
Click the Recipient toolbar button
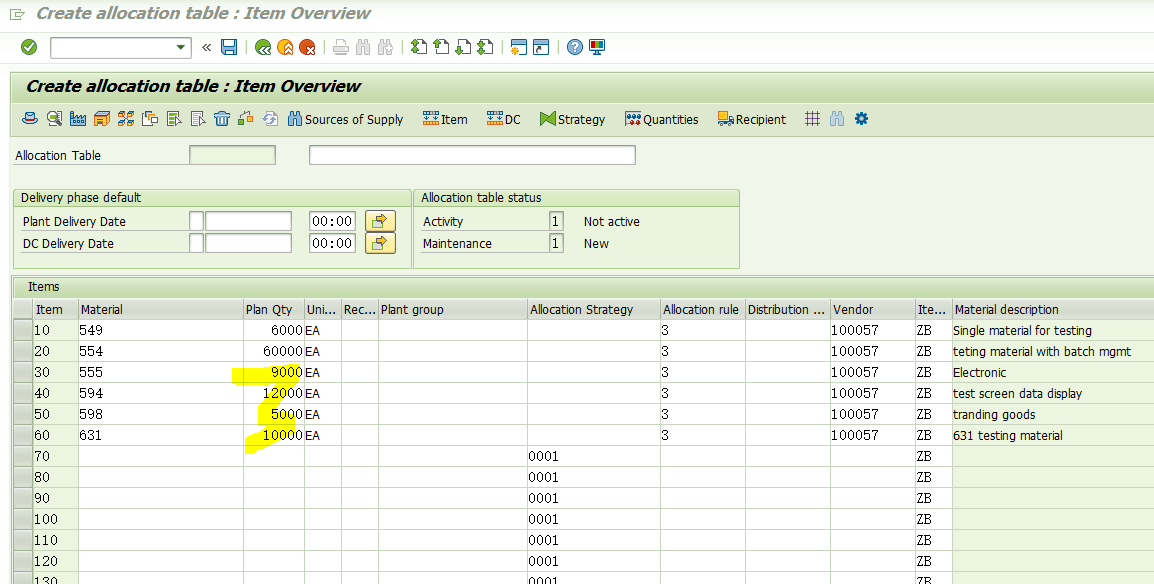pos(751,119)
